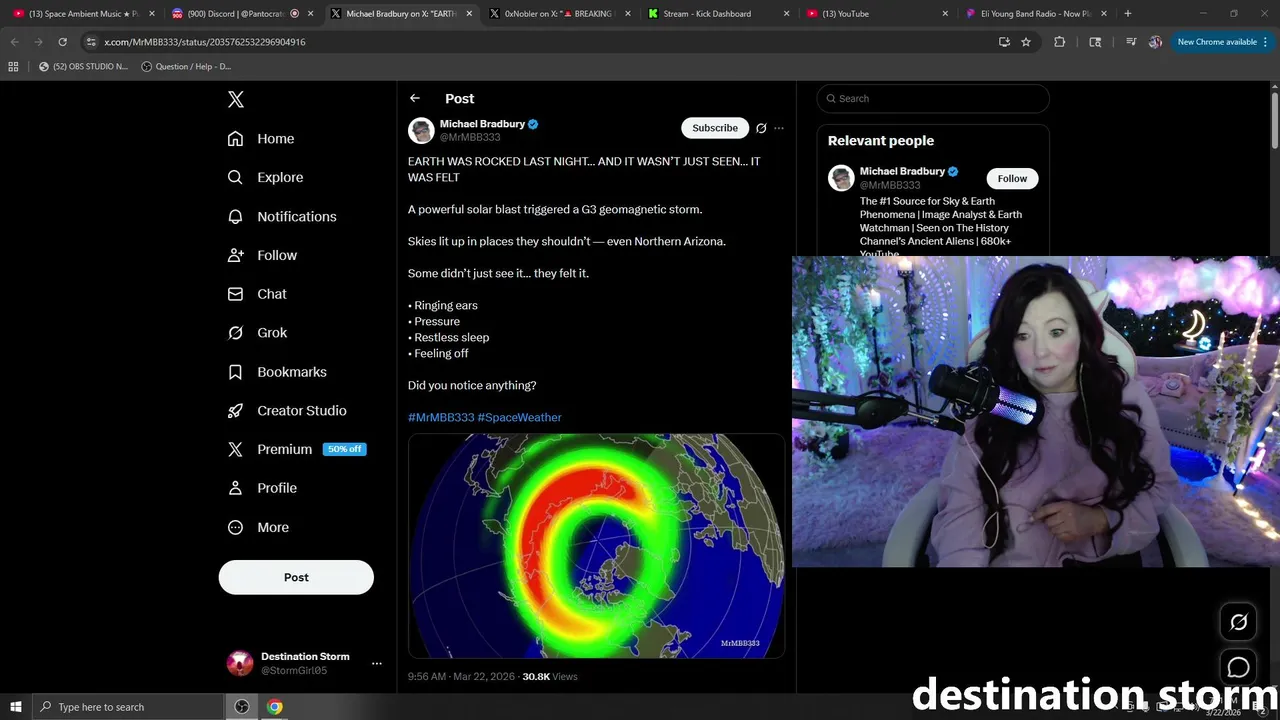Open the Windows Start menu
The width and height of the screenshot is (1280, 720).
[15, 707]
